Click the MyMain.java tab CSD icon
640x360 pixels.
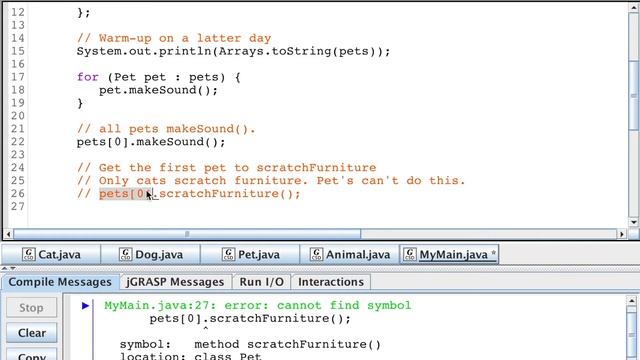(x=410, y=254)
